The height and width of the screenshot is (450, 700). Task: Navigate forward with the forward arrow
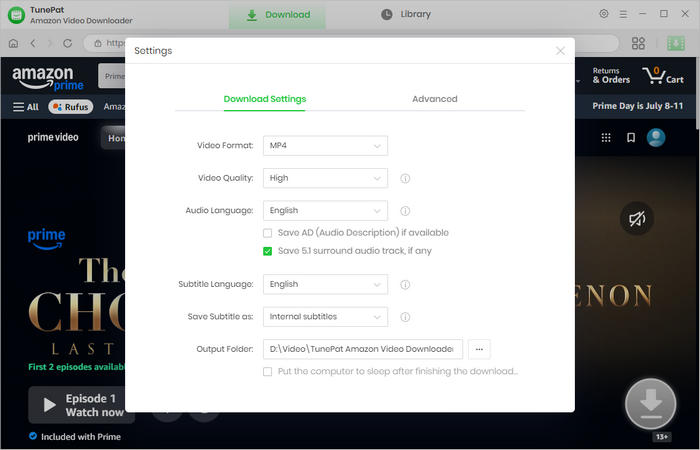tap(50, 43)
